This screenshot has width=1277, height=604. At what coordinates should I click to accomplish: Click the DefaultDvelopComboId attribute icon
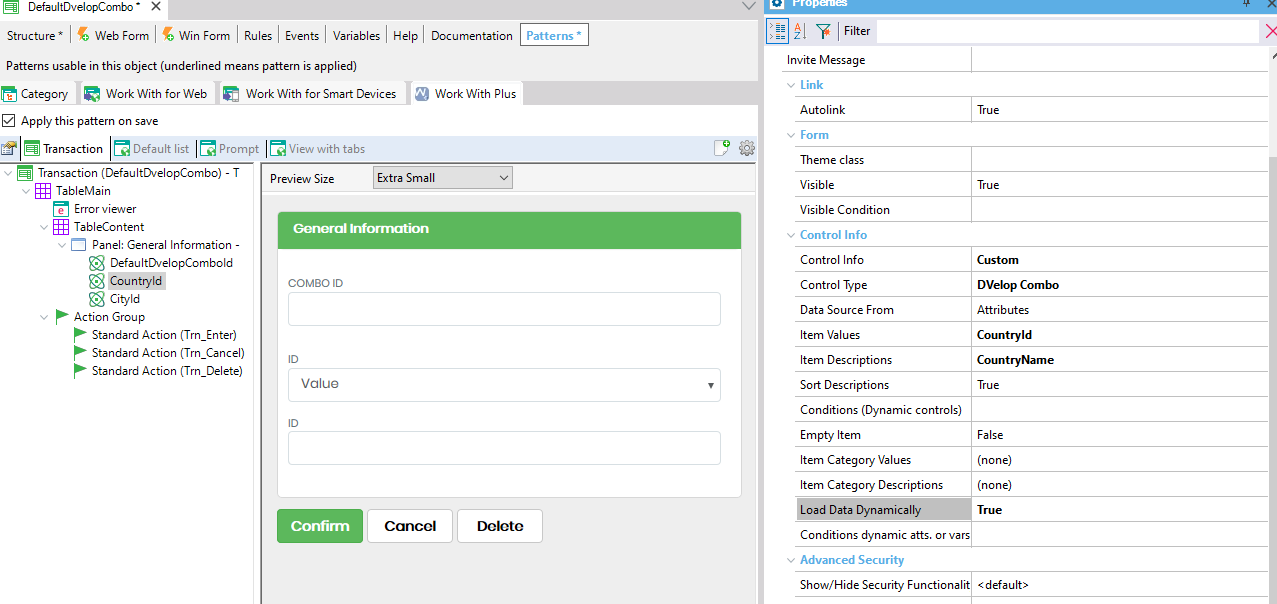tap(97, 263)
